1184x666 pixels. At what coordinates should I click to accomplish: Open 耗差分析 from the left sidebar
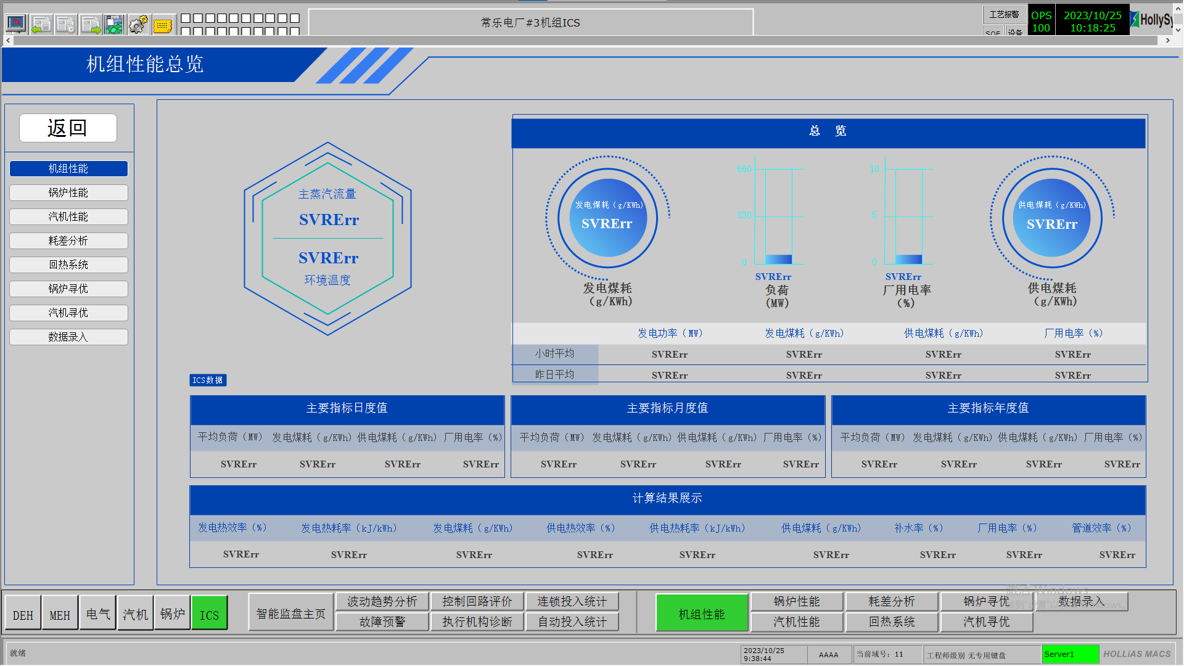(x=68, y=241)
